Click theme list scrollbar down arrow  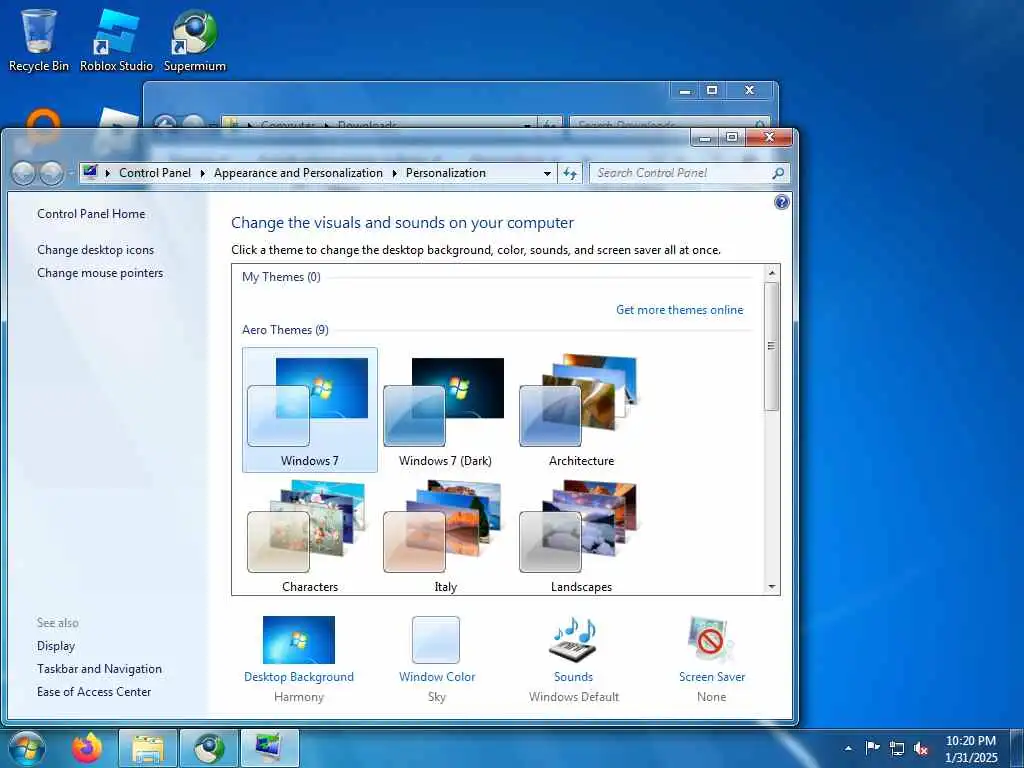click(x=772, y=586)
